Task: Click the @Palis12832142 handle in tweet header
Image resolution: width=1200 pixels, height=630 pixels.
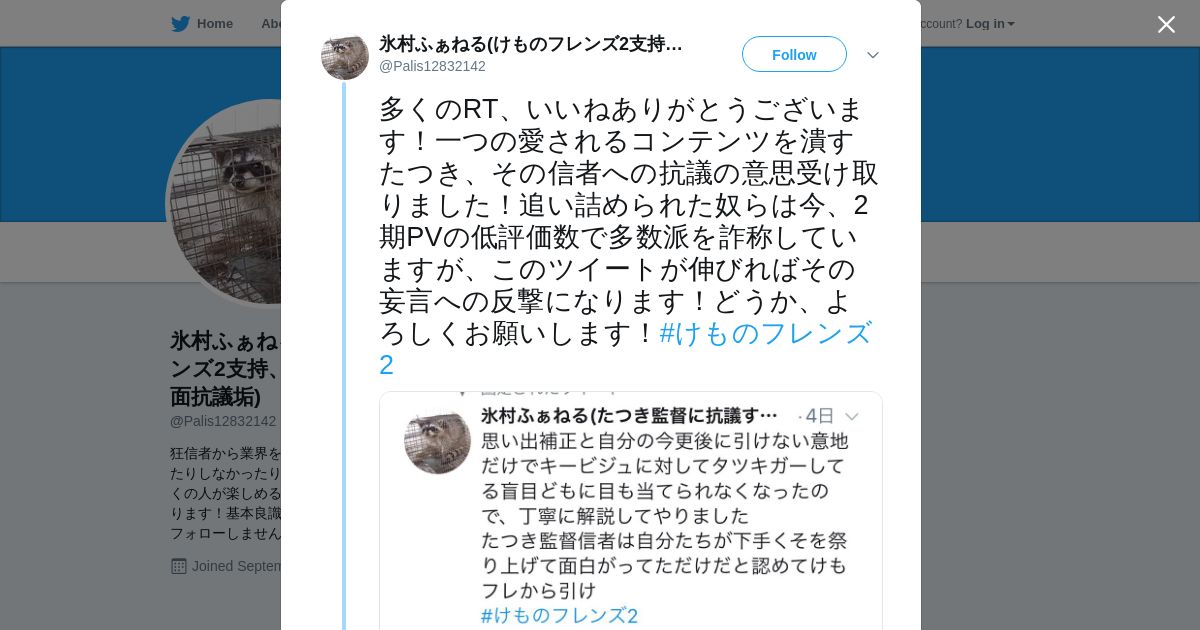Action: [432, 66]
